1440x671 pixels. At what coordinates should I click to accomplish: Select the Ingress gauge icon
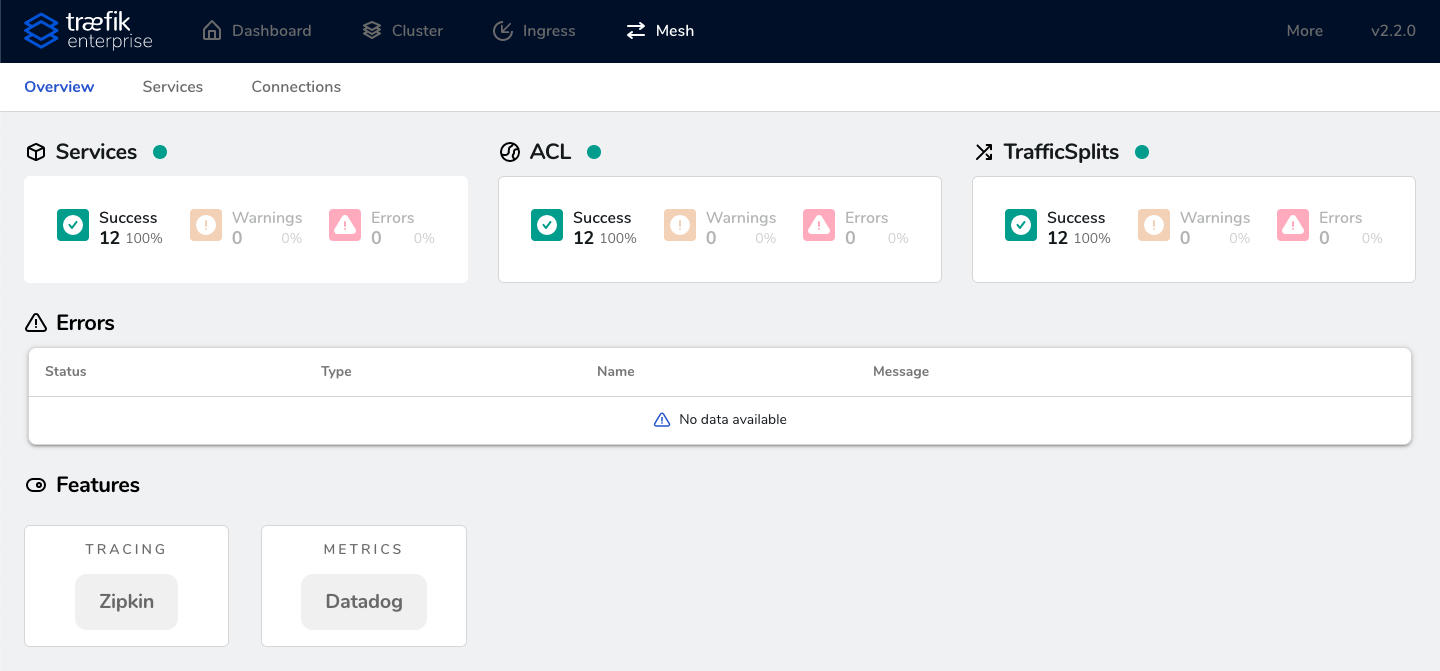click(x=503, y=30)
